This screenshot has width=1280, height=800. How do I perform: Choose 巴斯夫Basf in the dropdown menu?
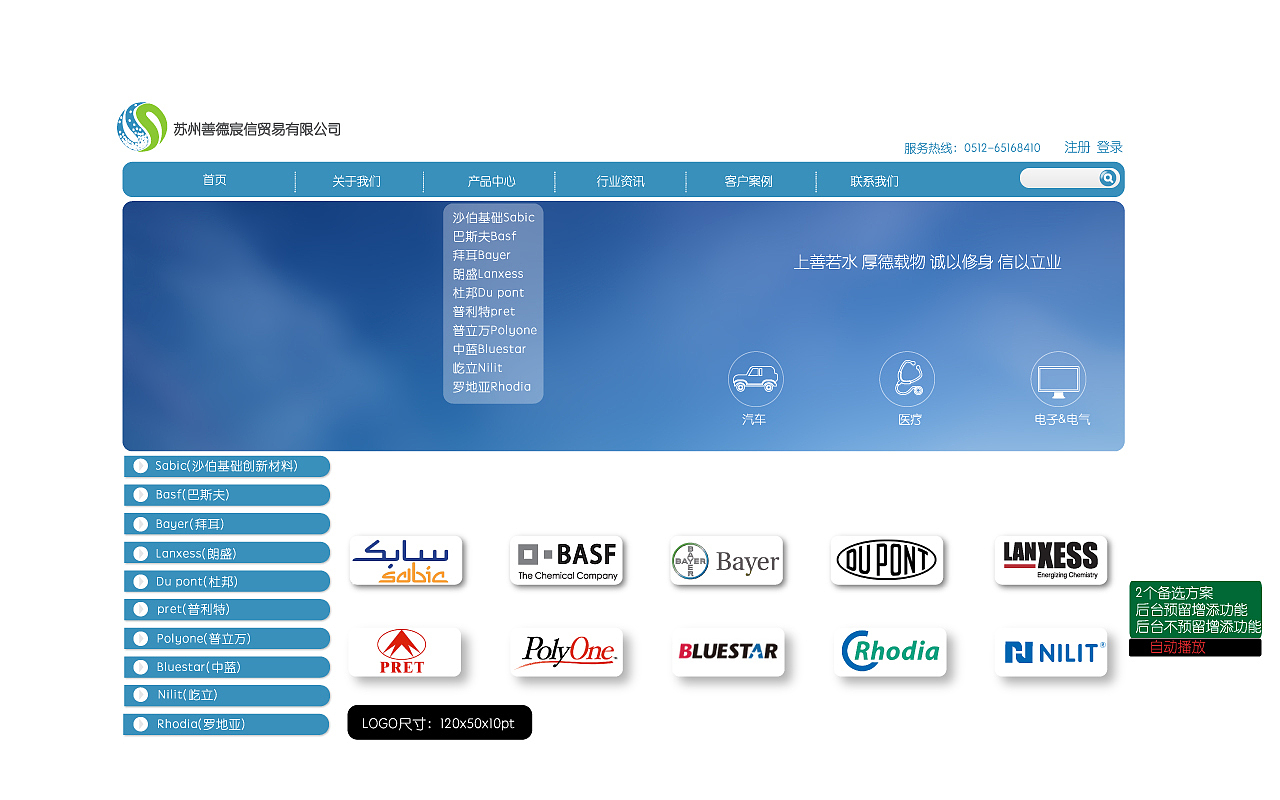[484, 236]
